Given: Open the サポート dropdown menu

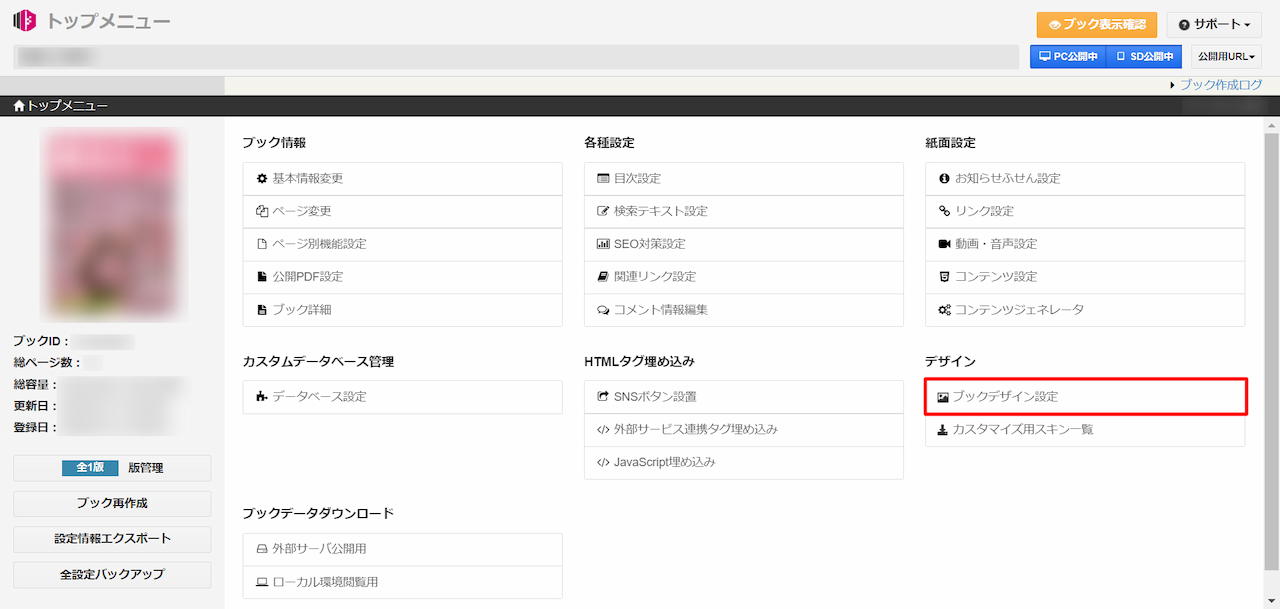Looking at the screenshot, I should (x=1214, y=25).
